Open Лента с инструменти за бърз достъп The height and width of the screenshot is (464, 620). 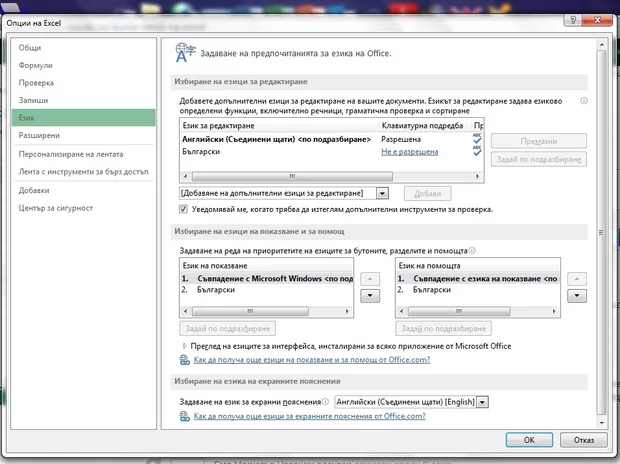pos(83,171)
